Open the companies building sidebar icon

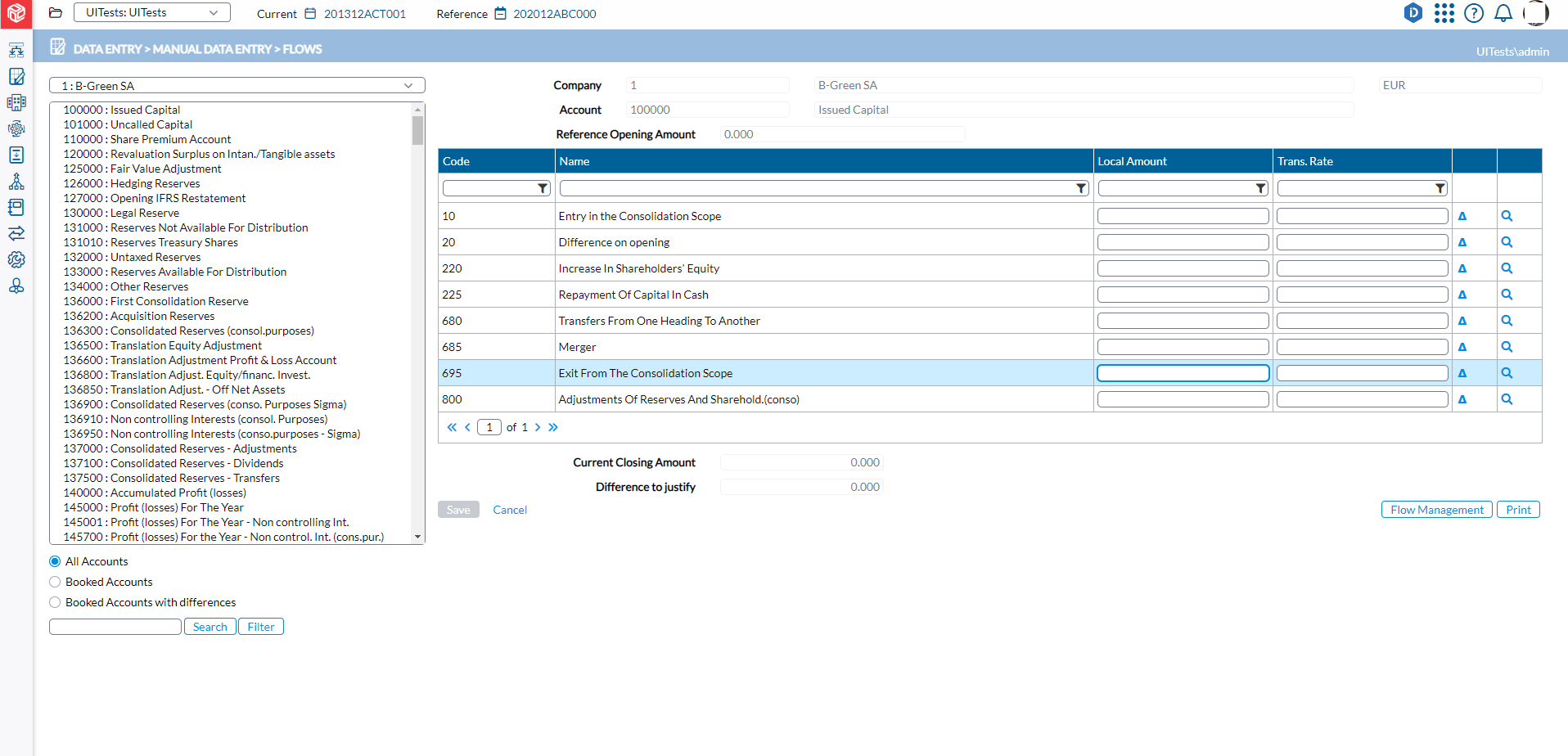click(16, 103)
